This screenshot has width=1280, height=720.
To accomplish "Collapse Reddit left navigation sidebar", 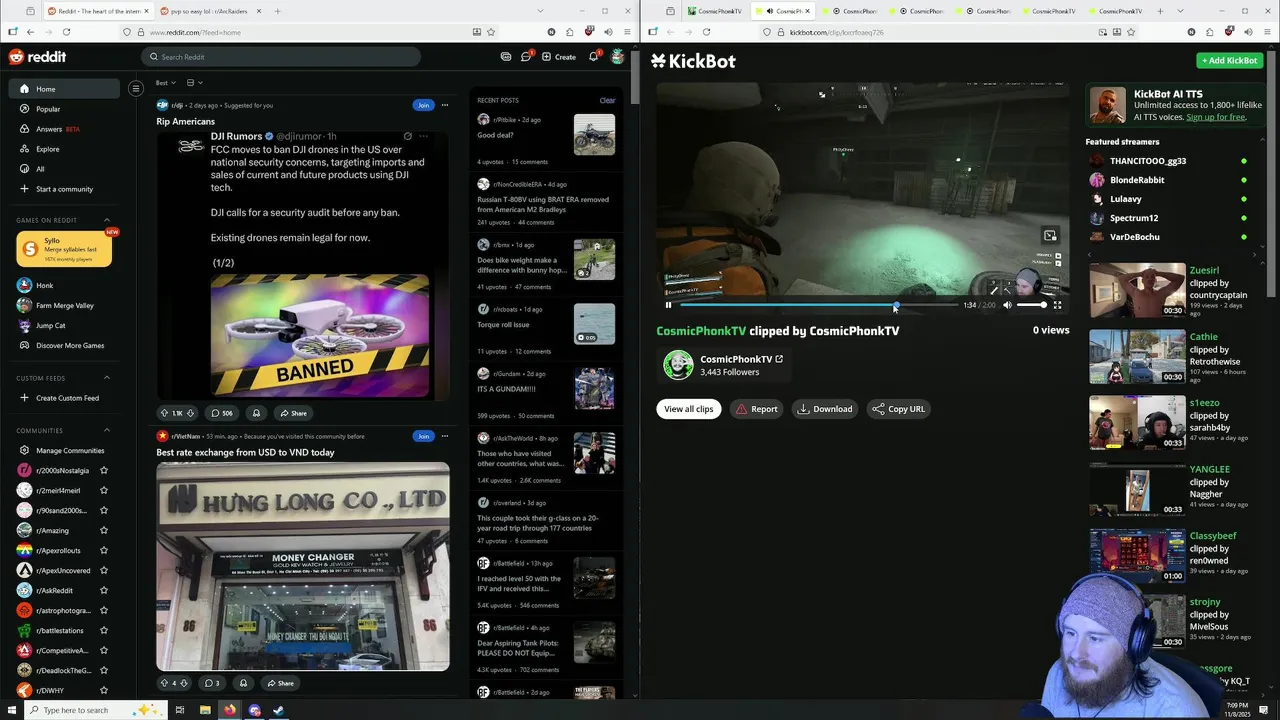I will tap(136, 89).
